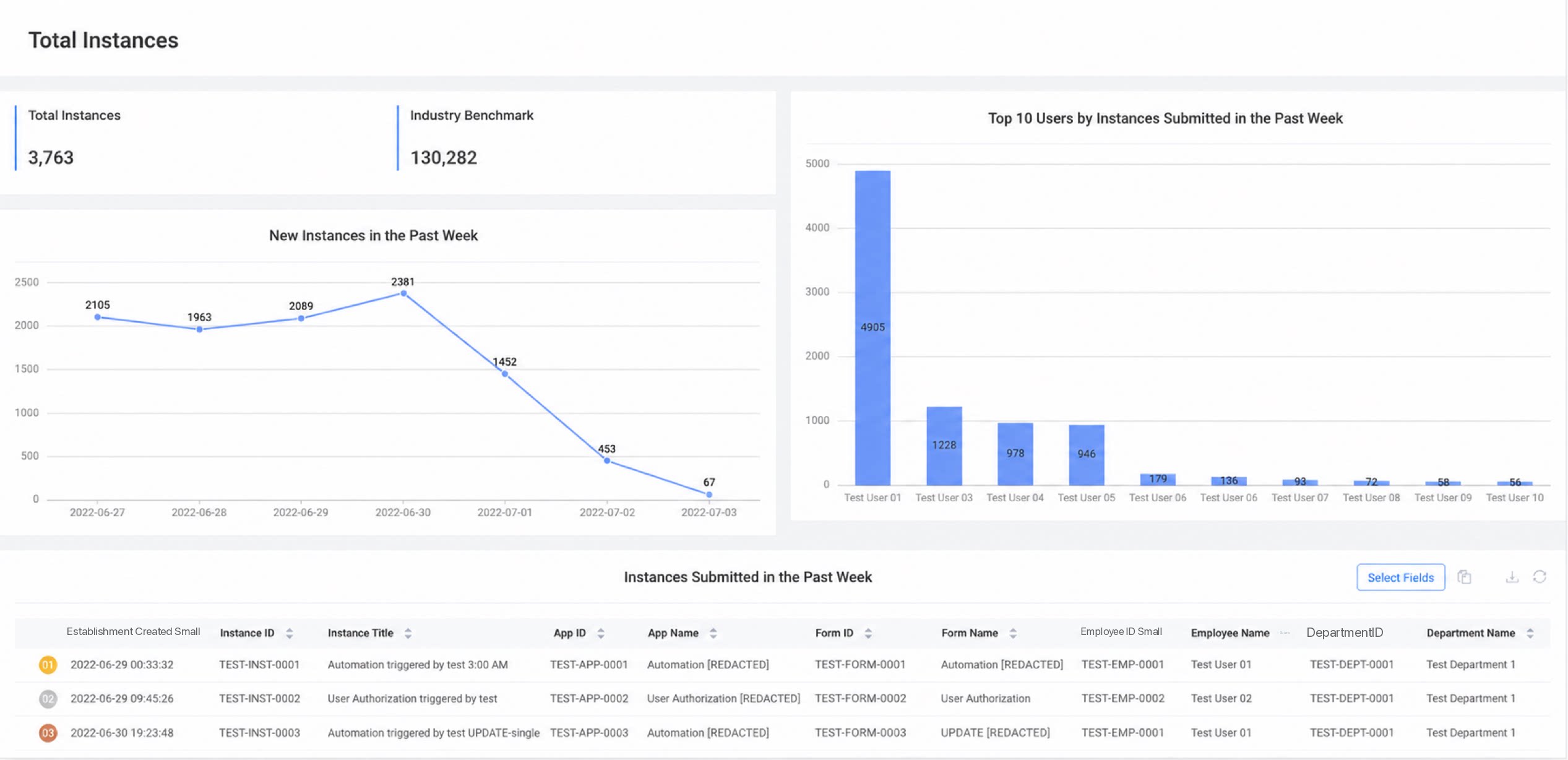Click the refresh icon above the table
The image size is (1568, 760).
pos(1540,577)
